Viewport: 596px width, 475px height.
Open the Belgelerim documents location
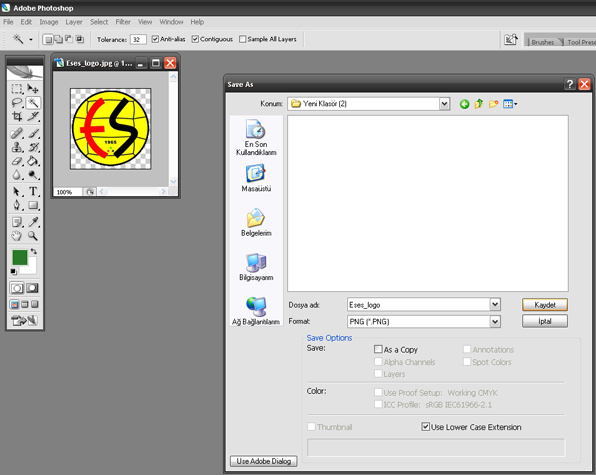coord(256,223)
